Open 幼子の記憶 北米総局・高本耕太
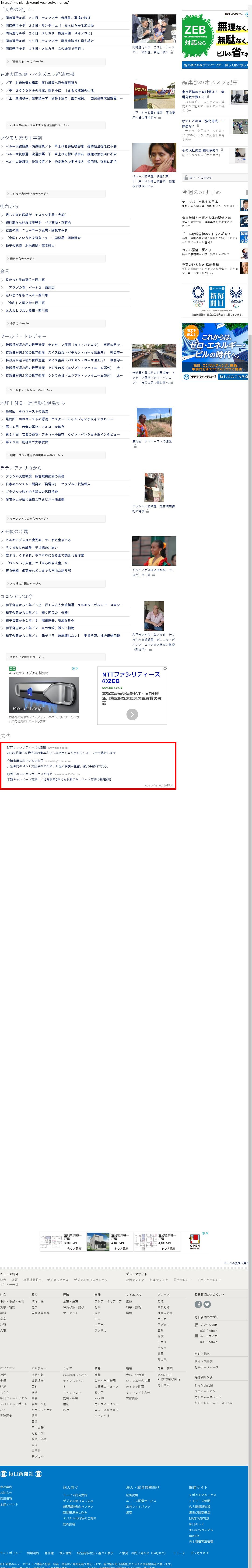This screenshot has height=1568, width=252. point(30,246)
